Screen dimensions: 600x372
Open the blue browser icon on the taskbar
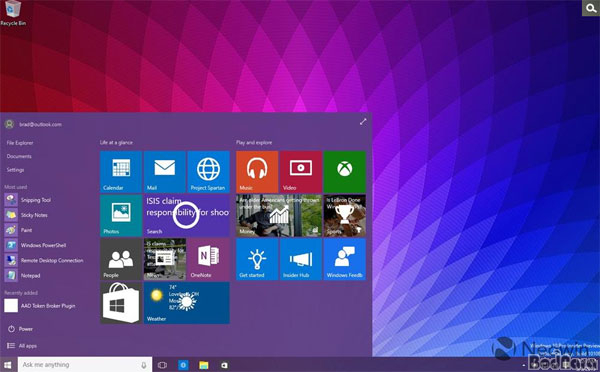click(x=183, y=365)
